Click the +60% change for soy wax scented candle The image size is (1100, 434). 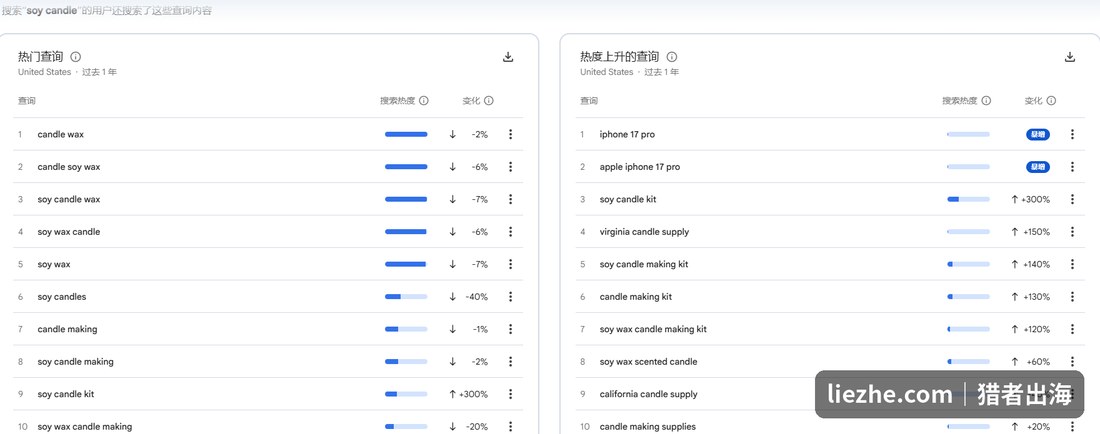(1038, 362)
